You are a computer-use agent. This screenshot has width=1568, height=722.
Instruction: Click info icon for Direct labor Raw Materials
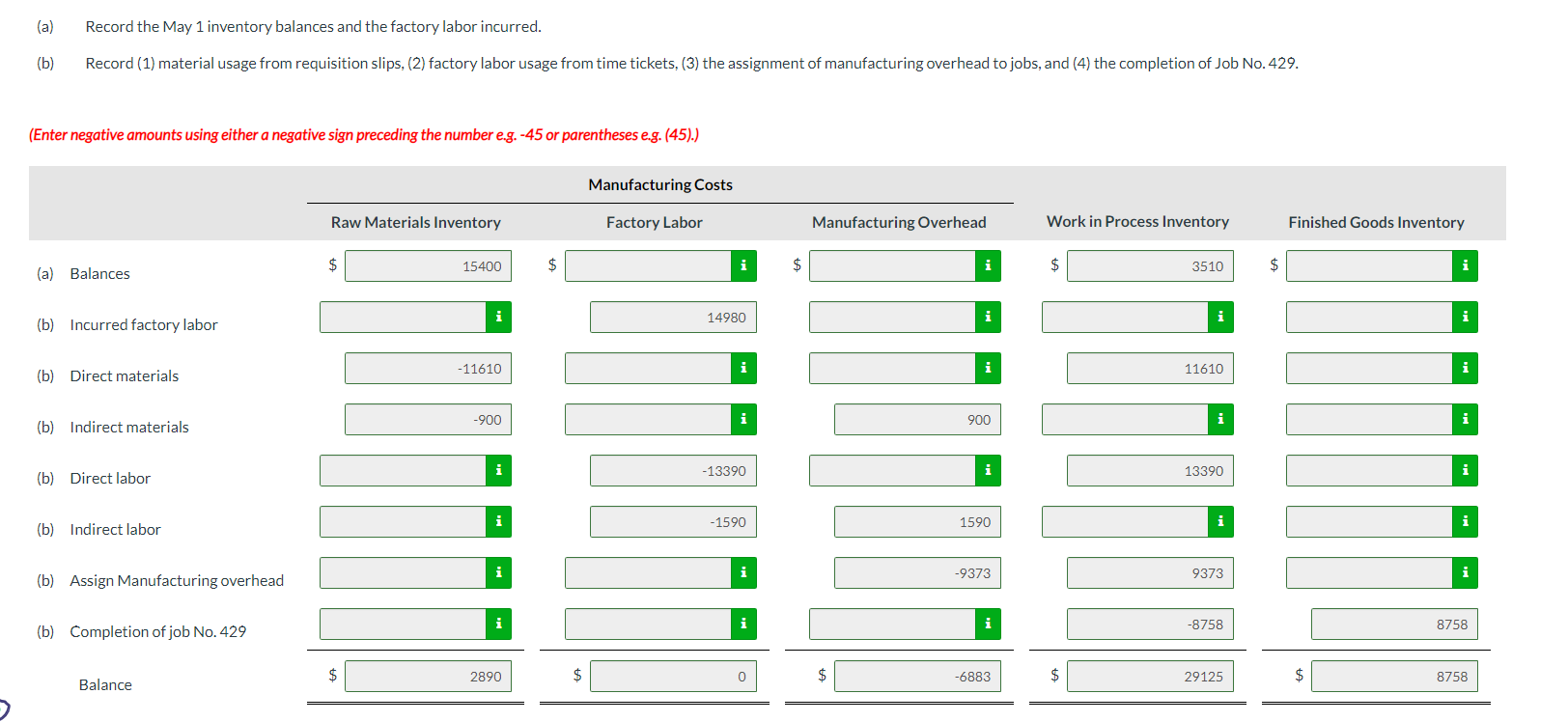coord(498,470)
